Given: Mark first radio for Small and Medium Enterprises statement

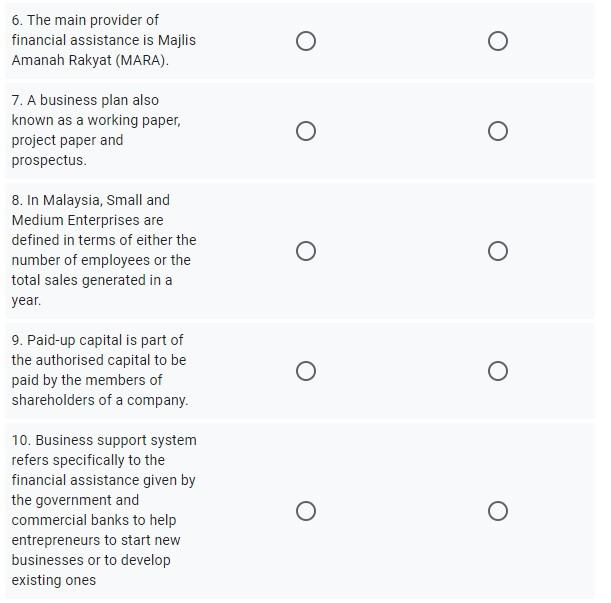Looking at the screenshot, I should click(306, 251).
